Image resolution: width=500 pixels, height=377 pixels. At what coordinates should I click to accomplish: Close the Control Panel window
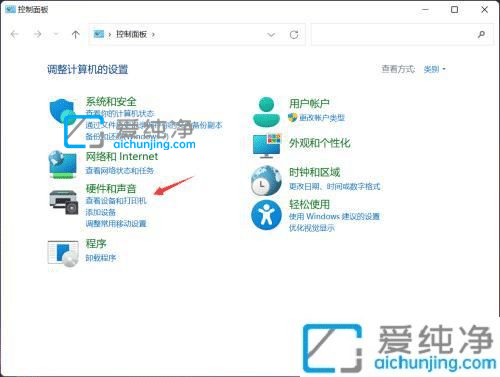point(485,10)
